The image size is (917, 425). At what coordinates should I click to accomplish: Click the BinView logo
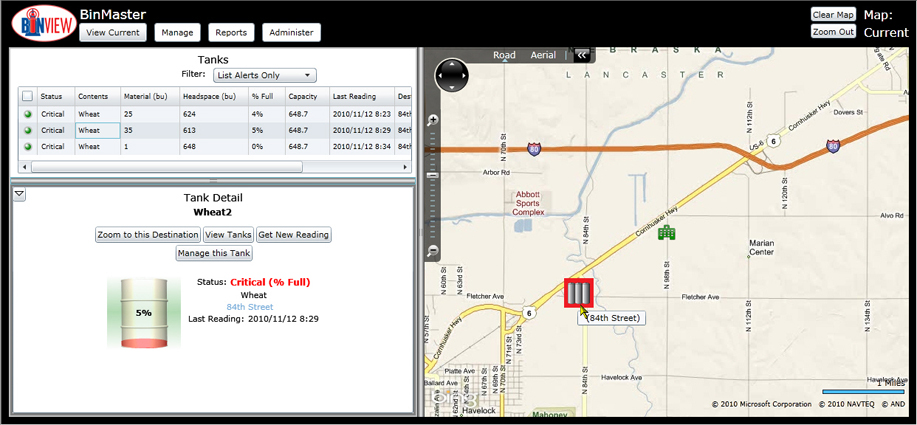pyautogui.click(x=38, y=24)
